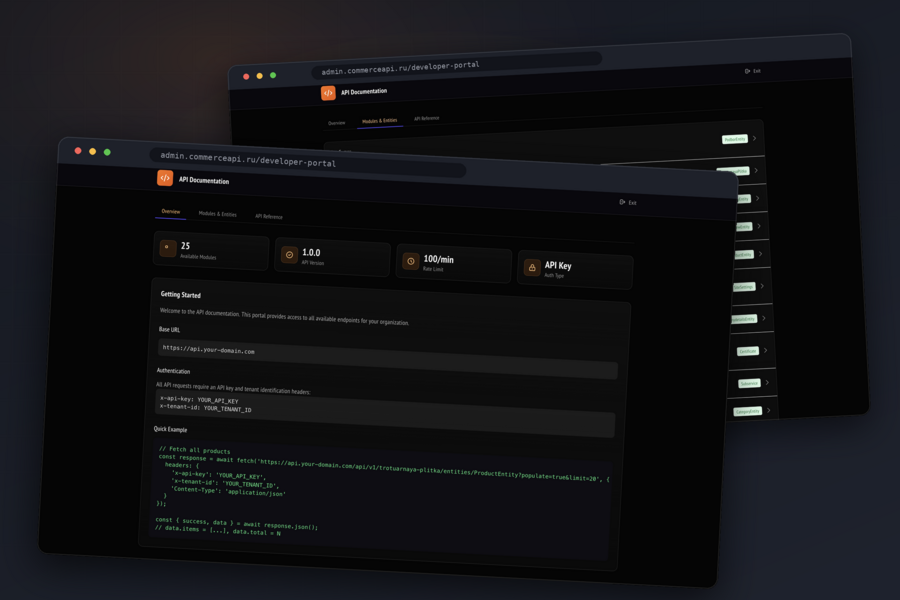Click the https://api.your-domain.com code box

(x=387, y=359)
